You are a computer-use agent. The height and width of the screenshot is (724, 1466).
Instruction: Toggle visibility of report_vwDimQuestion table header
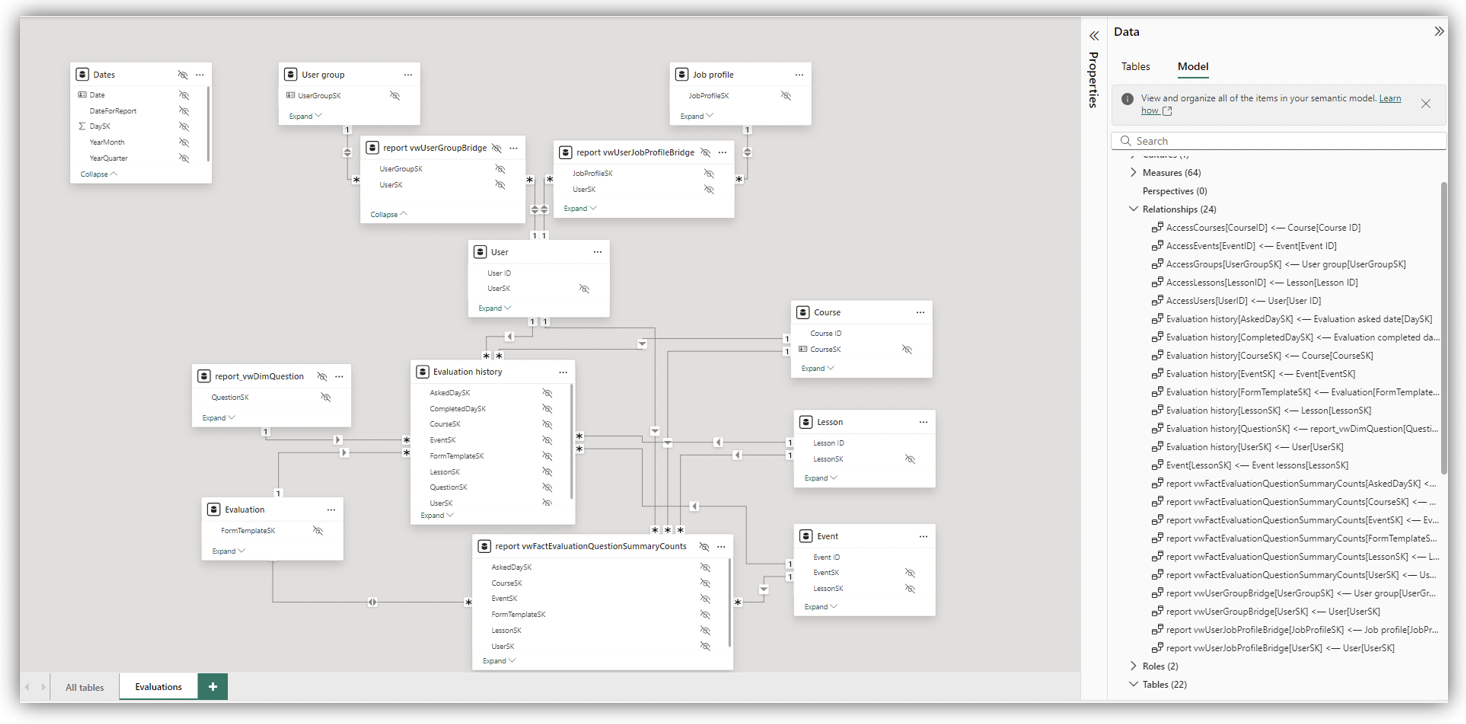[322, 377]
